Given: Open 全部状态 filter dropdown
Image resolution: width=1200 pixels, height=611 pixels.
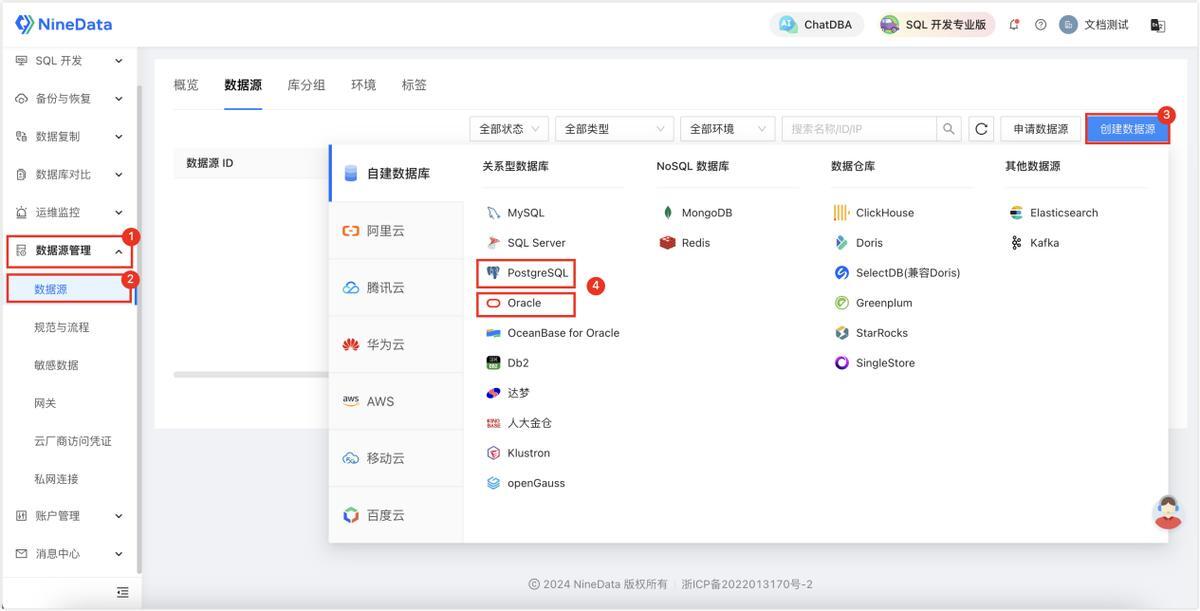Looking at the screenshot, I should [x=509, y=129].
